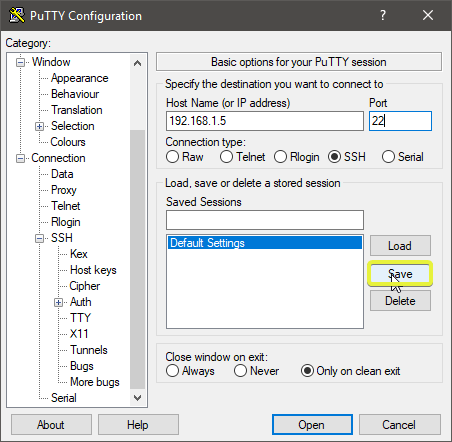This screenshot has height=442, width=452.
Task: Click the Cancel button
Action: point(400,425)
